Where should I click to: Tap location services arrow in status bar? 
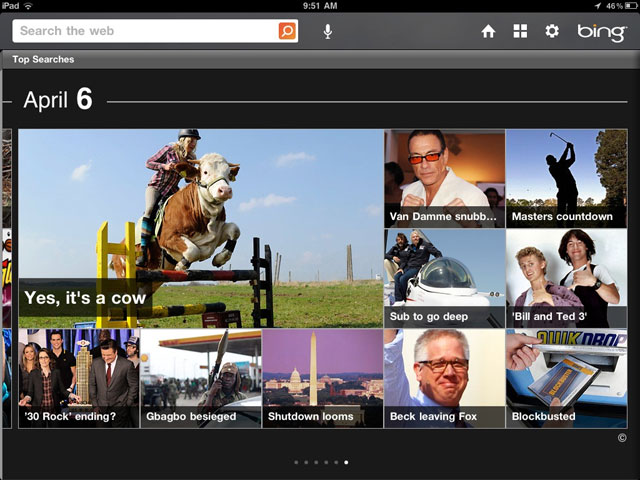(x=598, y=6)
